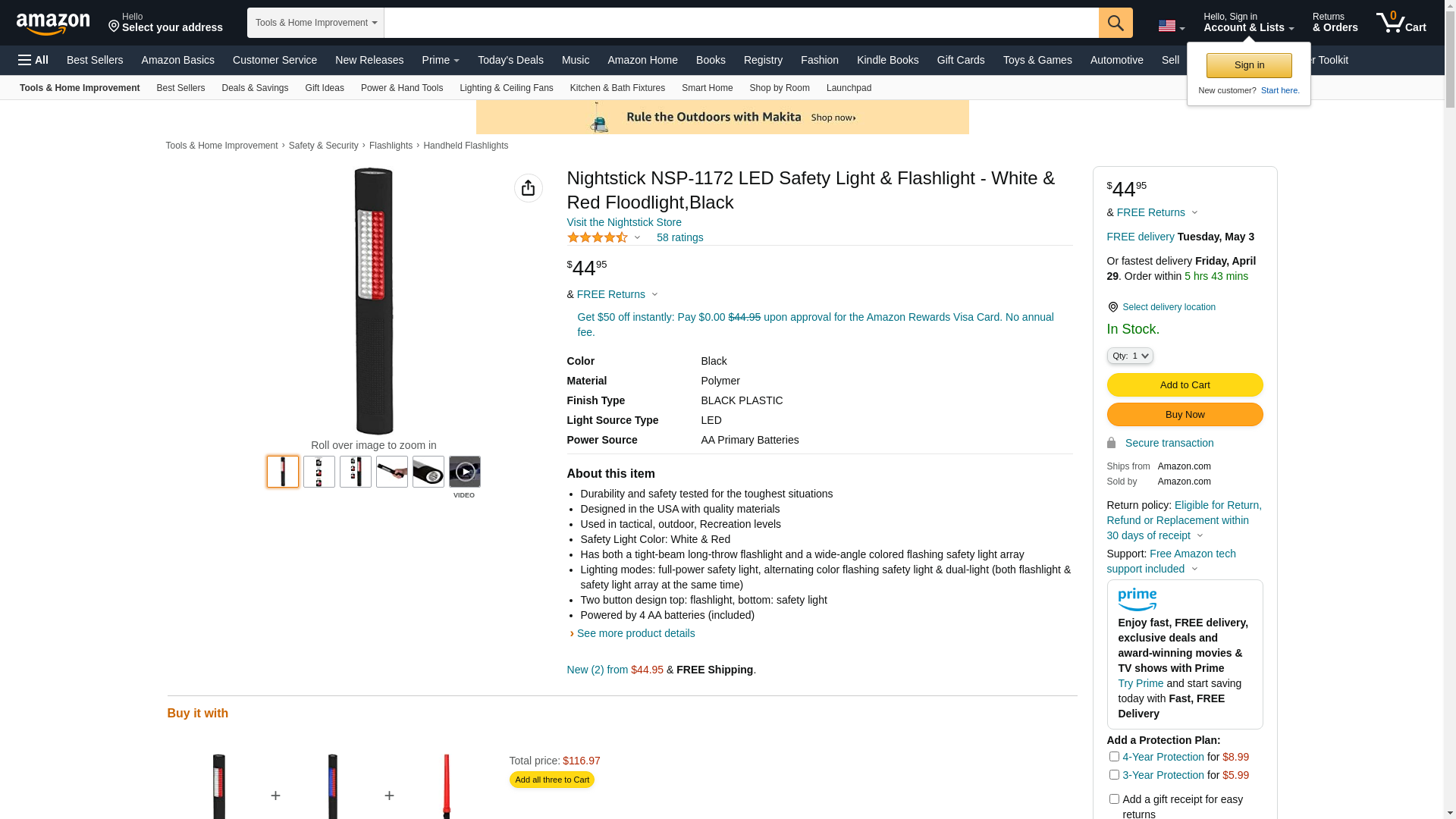Click the US flag language selector
The height and width of the screenshot is (819, 1456).
point(1171,27)
